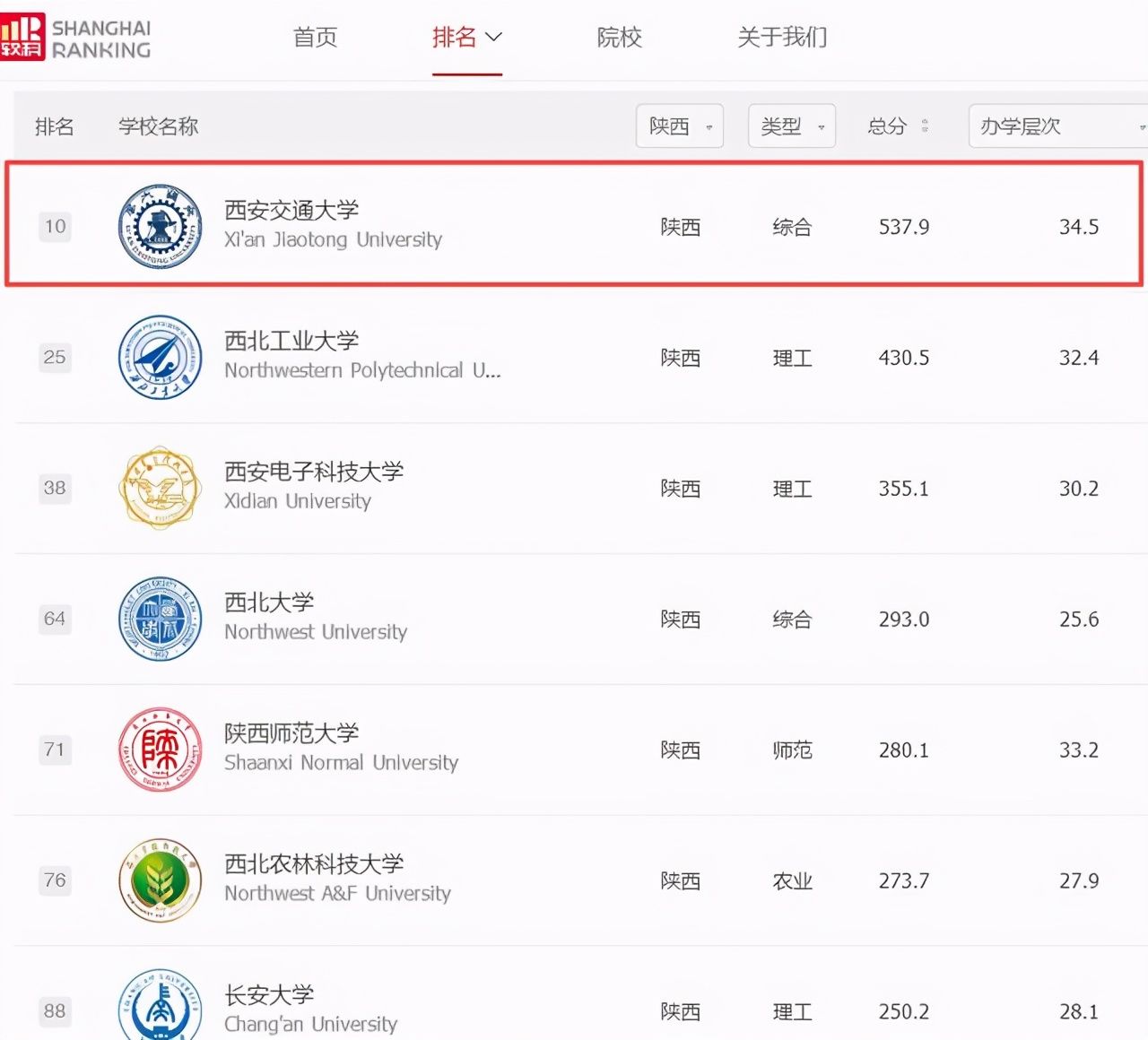
Task: Click the ShanghaiRanking logo
Action: [x=75, y=39]
